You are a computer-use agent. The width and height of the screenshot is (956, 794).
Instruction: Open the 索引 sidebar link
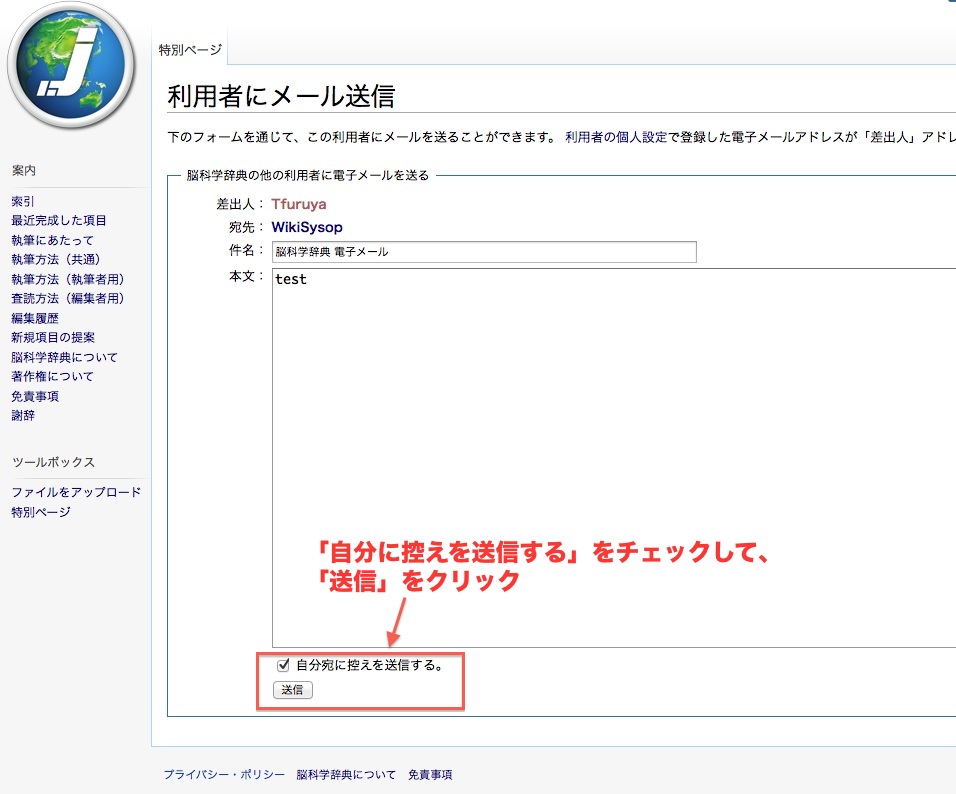click(x=23, y=201)
